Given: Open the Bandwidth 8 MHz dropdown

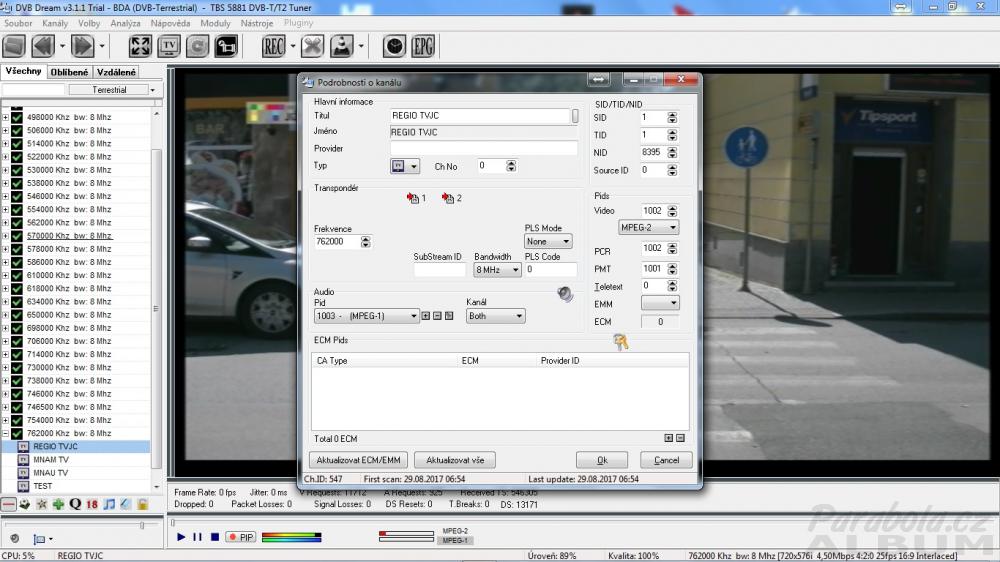Looking at the screenshot, I should pos(497,270).
